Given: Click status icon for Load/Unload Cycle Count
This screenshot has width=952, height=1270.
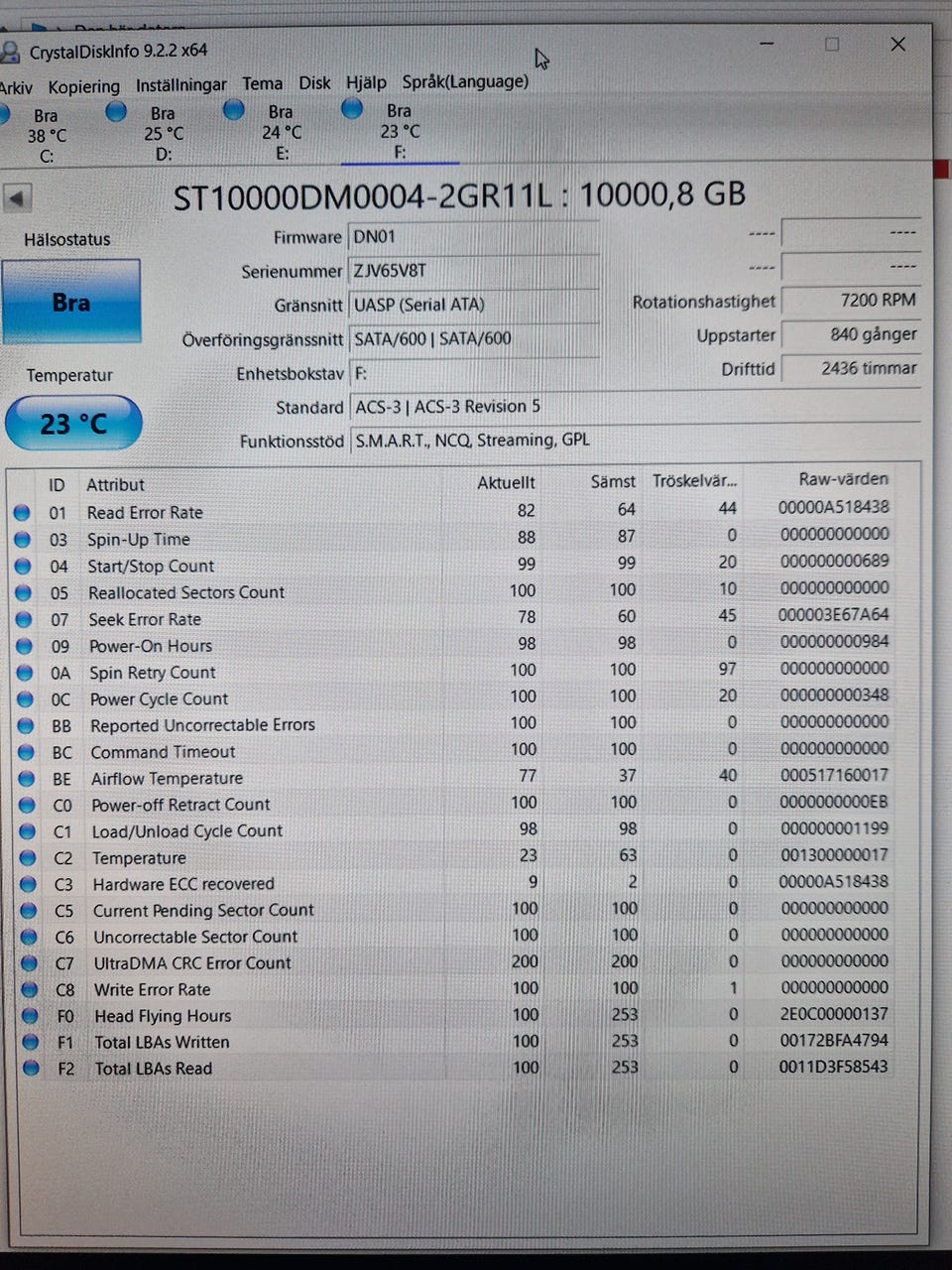Looking at the screenshot, I should click(x=28, y=831).
